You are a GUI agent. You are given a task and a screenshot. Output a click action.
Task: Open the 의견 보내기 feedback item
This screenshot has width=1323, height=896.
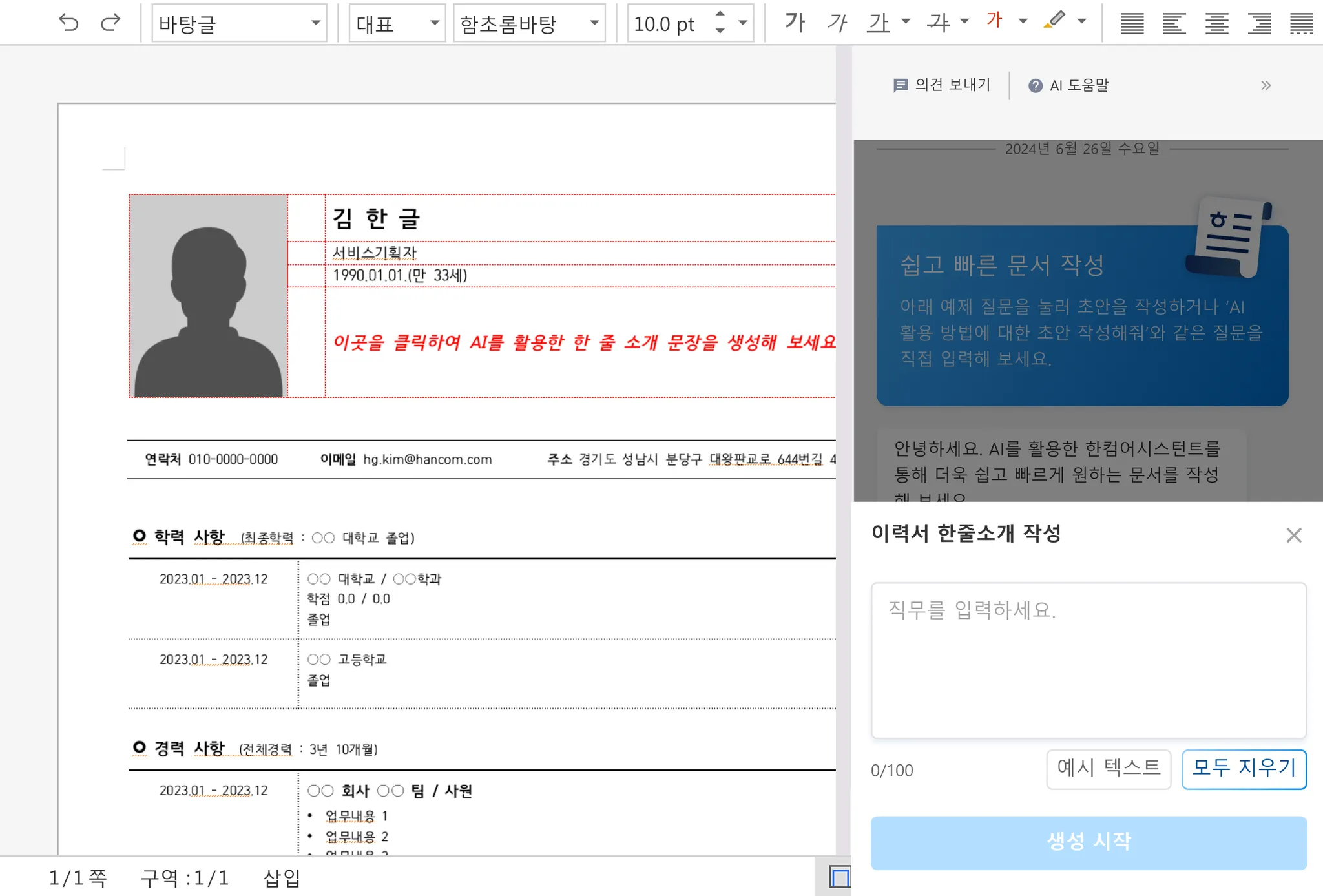tap(941, 85)
